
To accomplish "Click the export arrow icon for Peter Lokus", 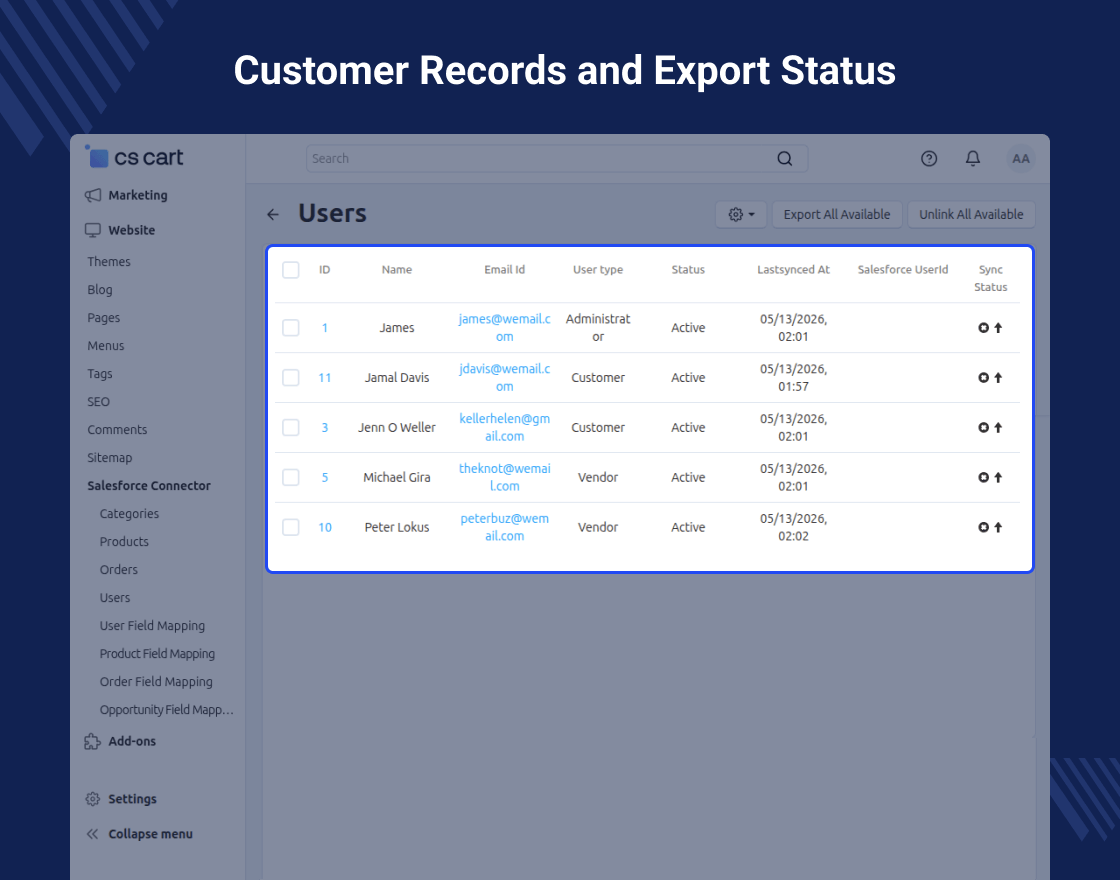I will click(999, 527).
